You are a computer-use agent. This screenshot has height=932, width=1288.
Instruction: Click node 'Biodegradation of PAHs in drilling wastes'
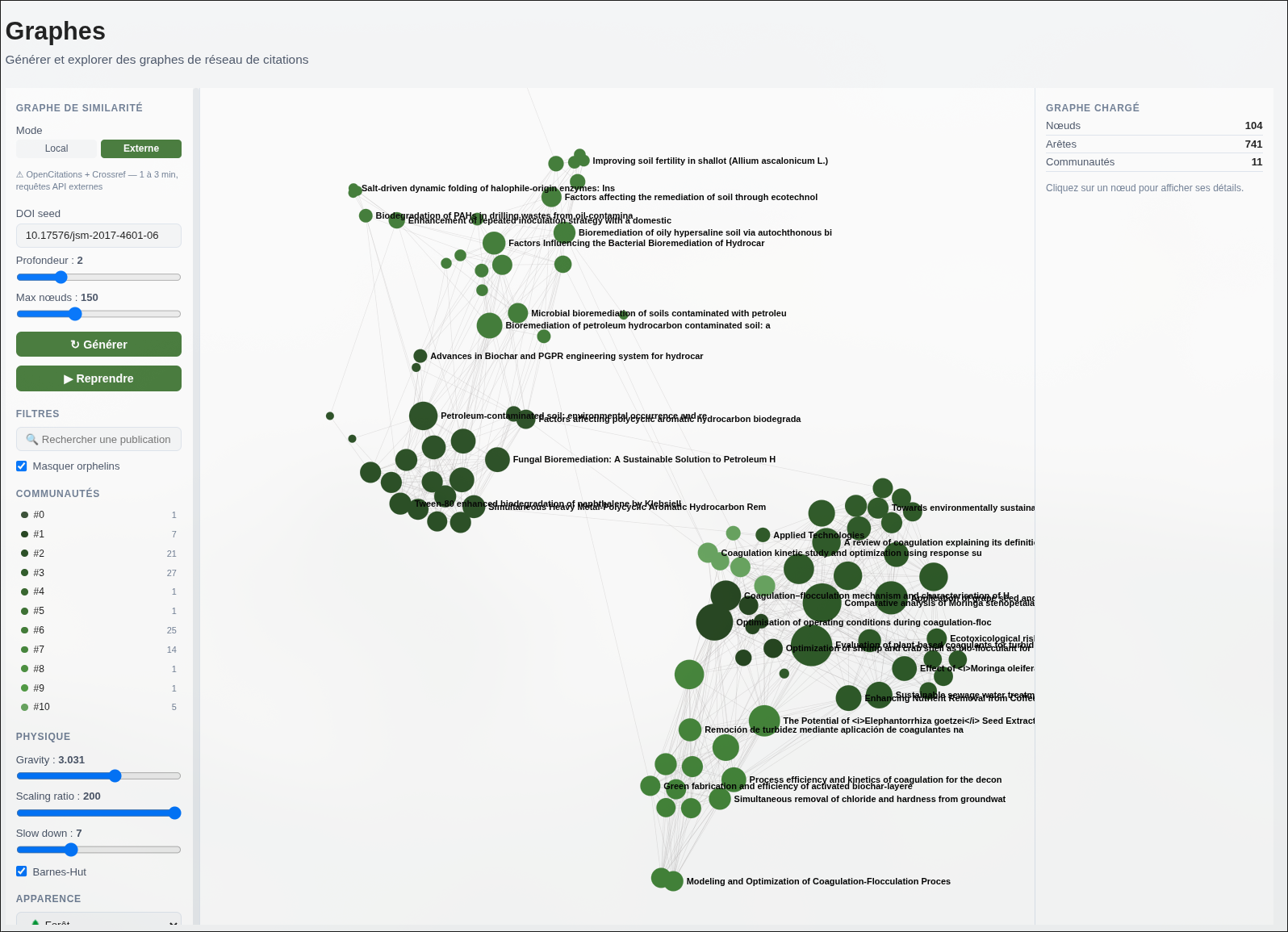point(366,216)
